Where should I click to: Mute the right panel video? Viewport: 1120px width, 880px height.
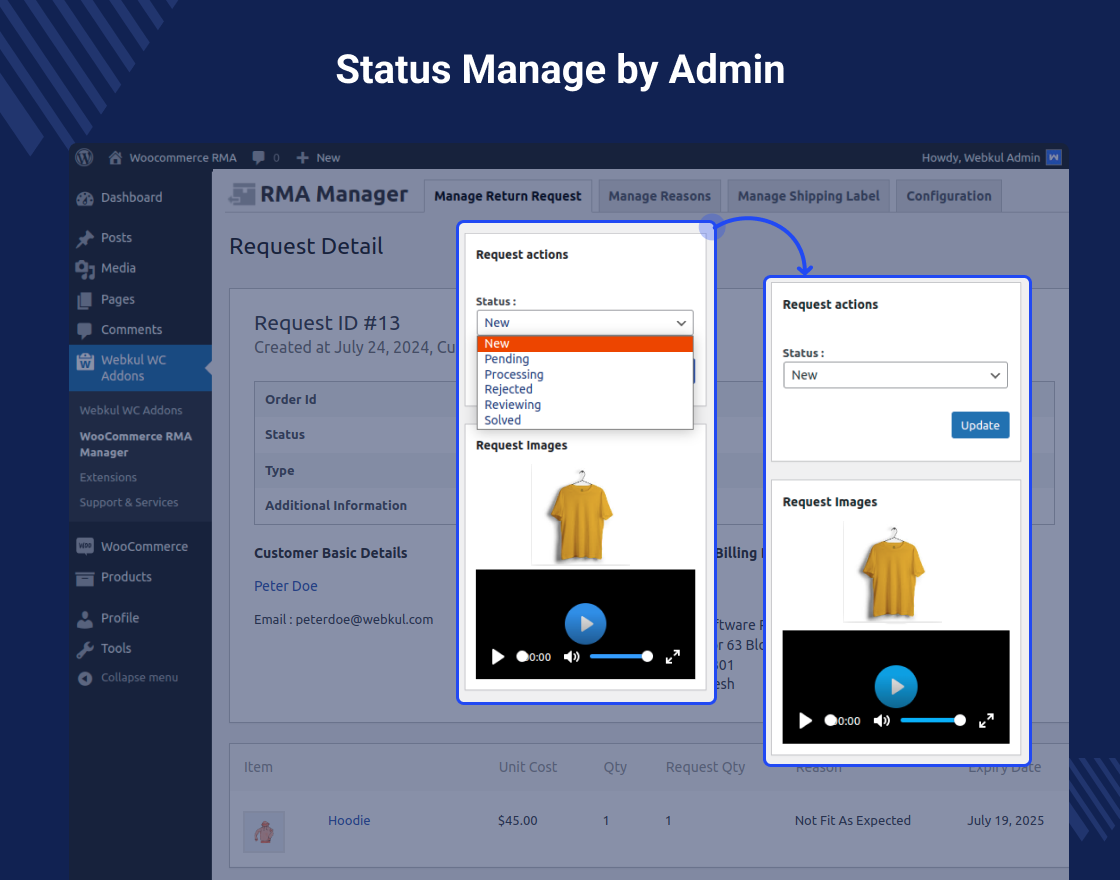point(881,720)
